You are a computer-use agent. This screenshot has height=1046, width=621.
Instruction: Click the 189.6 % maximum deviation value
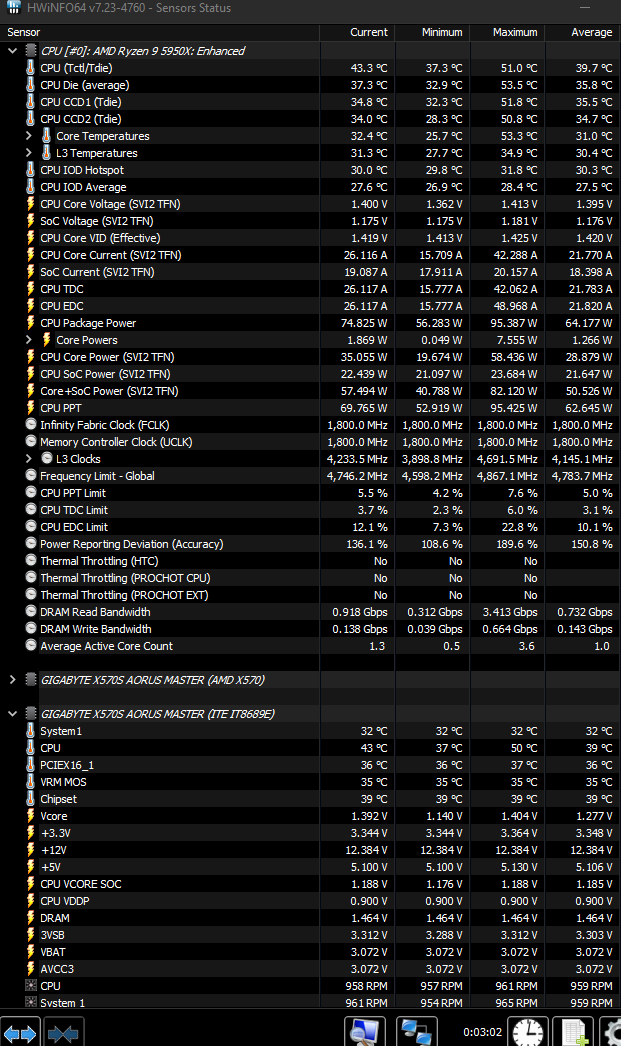pos(517,544)
